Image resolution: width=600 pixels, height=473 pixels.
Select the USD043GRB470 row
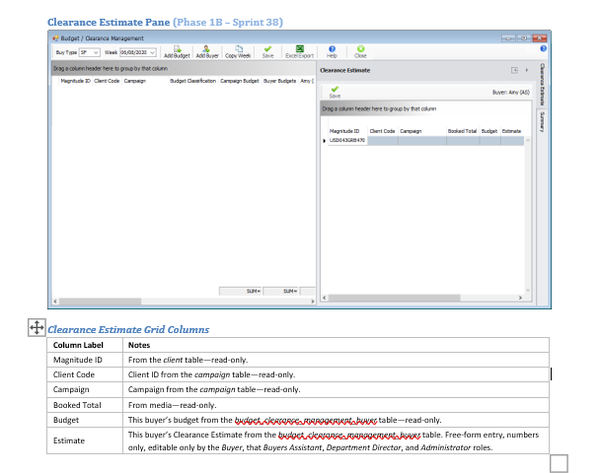point(347,141)
